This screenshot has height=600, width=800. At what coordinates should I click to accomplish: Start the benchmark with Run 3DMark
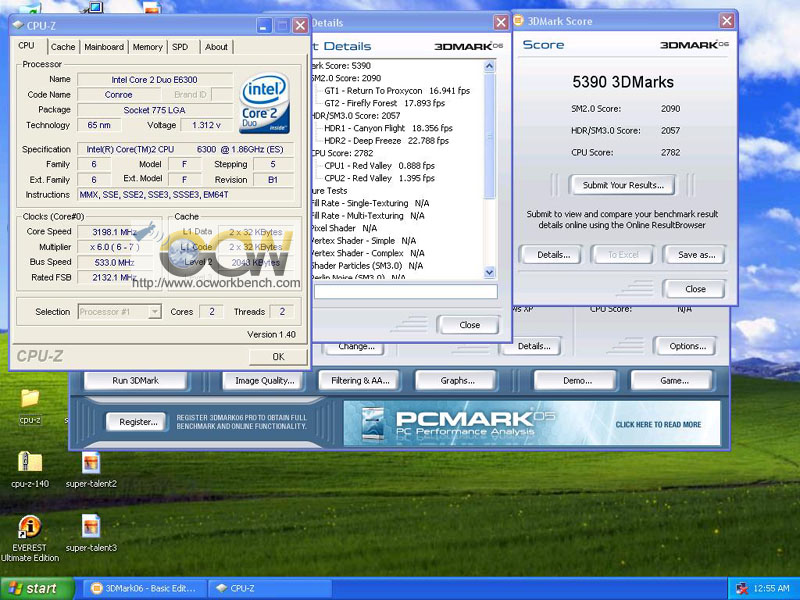pos(135,381)
